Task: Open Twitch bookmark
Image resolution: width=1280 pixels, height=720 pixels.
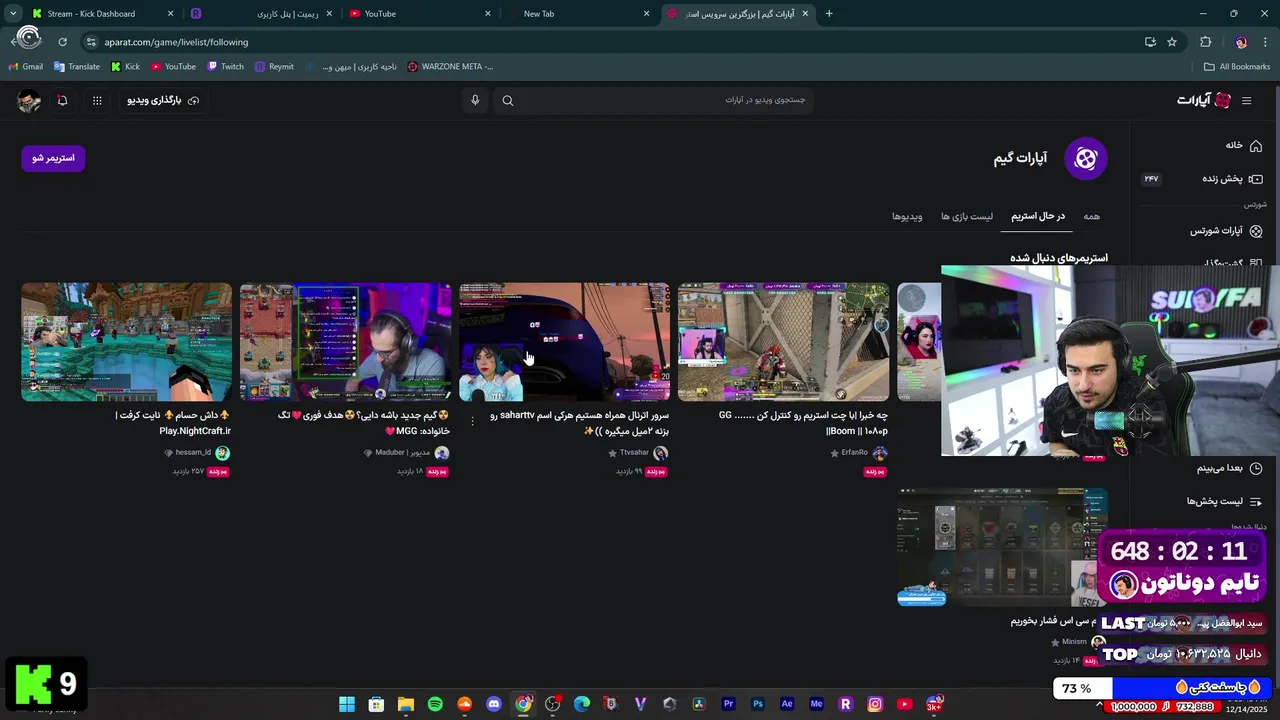Action: (225, 67)
